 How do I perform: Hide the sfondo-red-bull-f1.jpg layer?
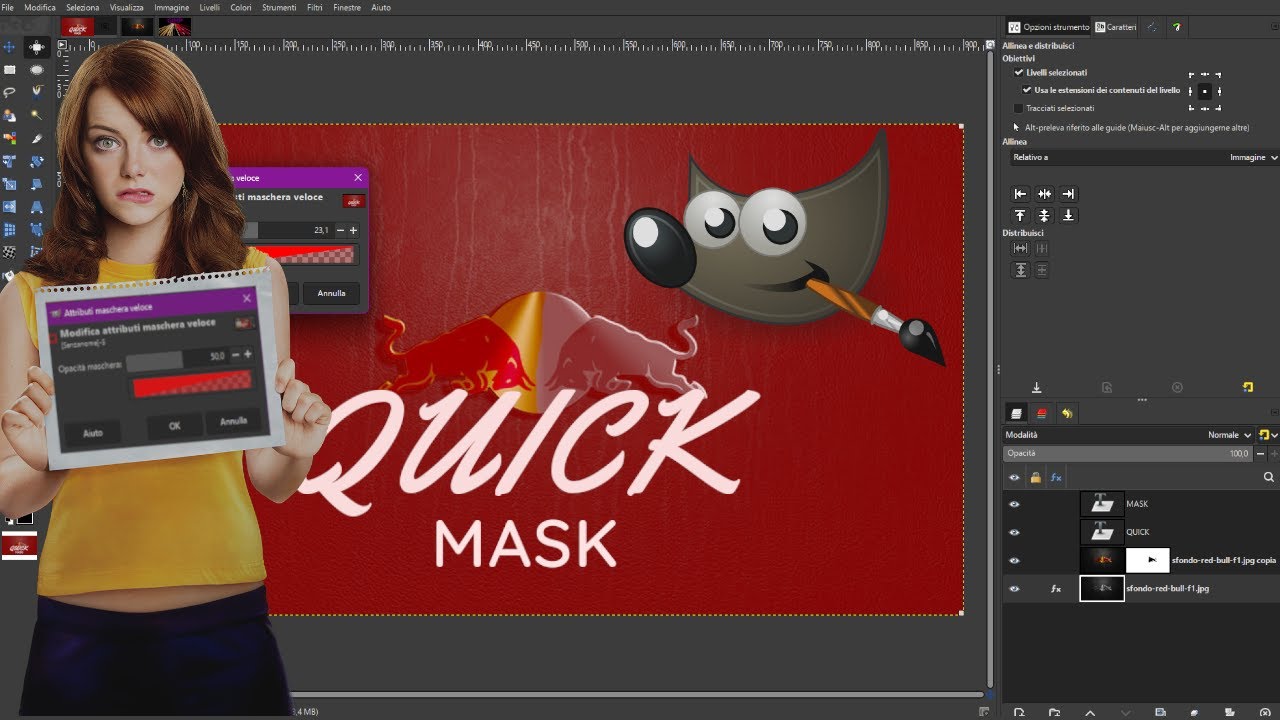coord(1014,589)
